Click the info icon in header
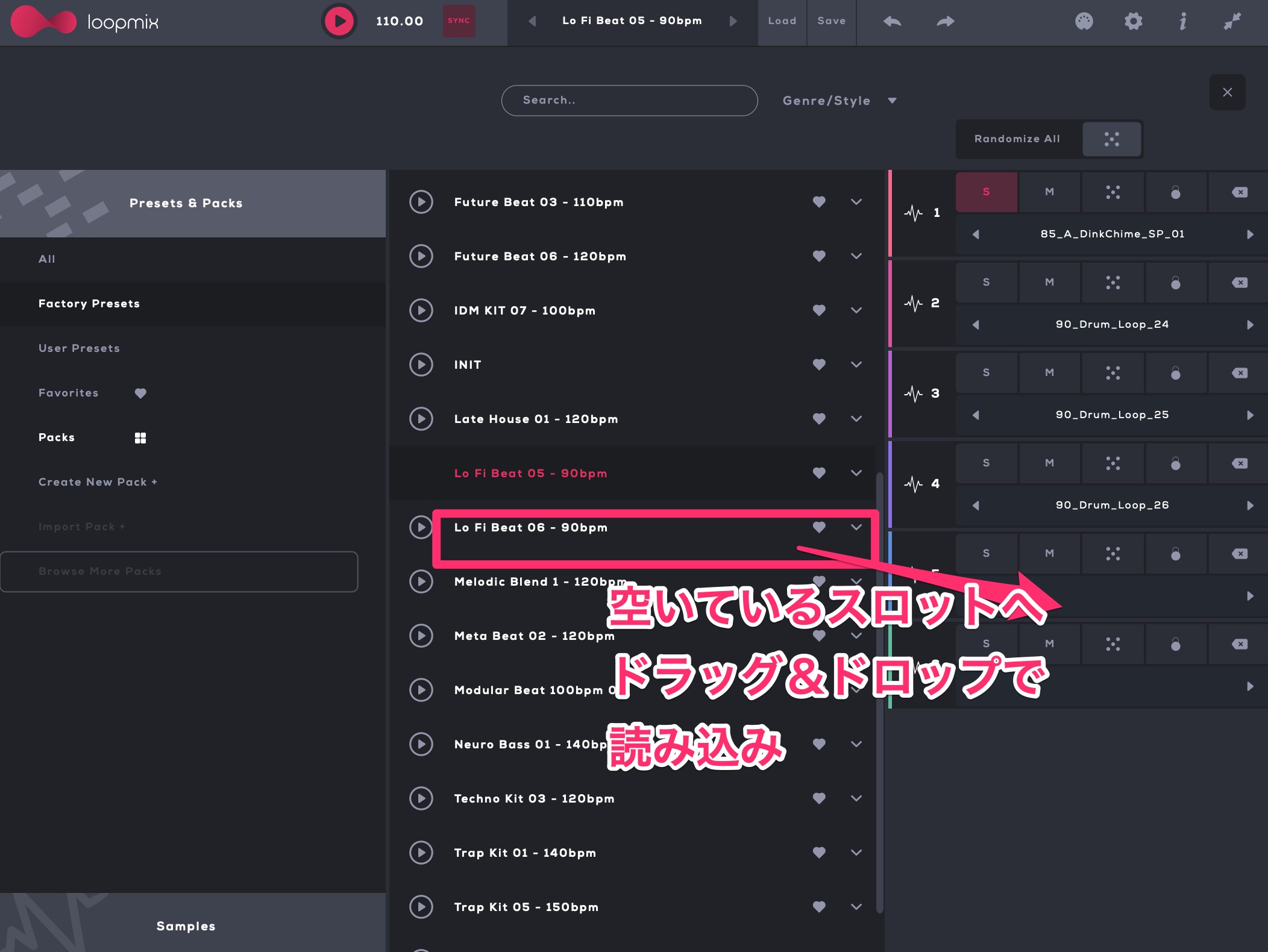 tap(1182, 21)
